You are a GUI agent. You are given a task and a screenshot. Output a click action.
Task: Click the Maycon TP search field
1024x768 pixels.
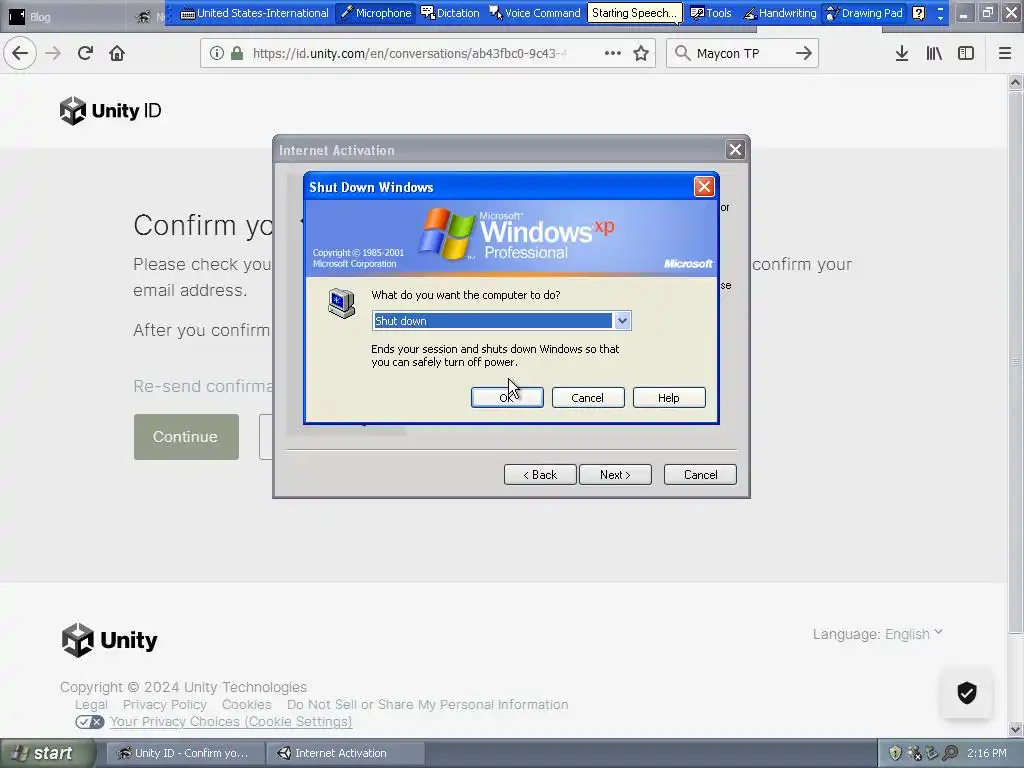(741, 53)
